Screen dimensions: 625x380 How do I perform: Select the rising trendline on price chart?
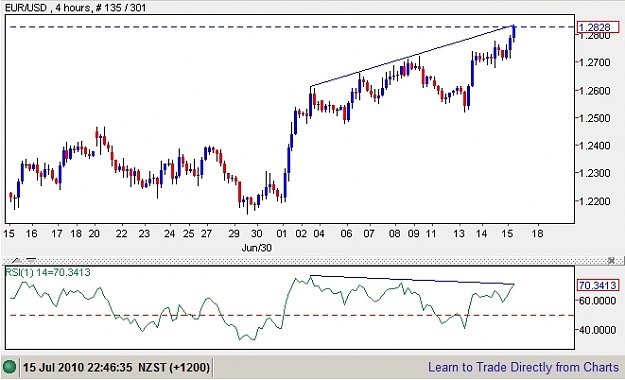pyautogui.click(x=412, y=56)
